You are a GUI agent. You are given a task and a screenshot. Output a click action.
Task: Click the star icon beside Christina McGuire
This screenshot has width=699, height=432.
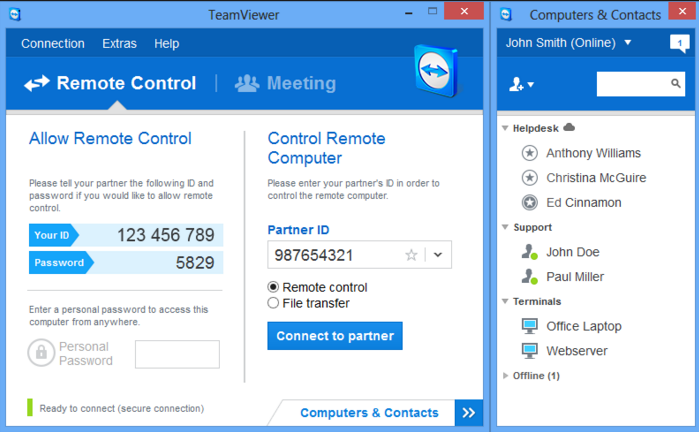click(x=530, y=178)
